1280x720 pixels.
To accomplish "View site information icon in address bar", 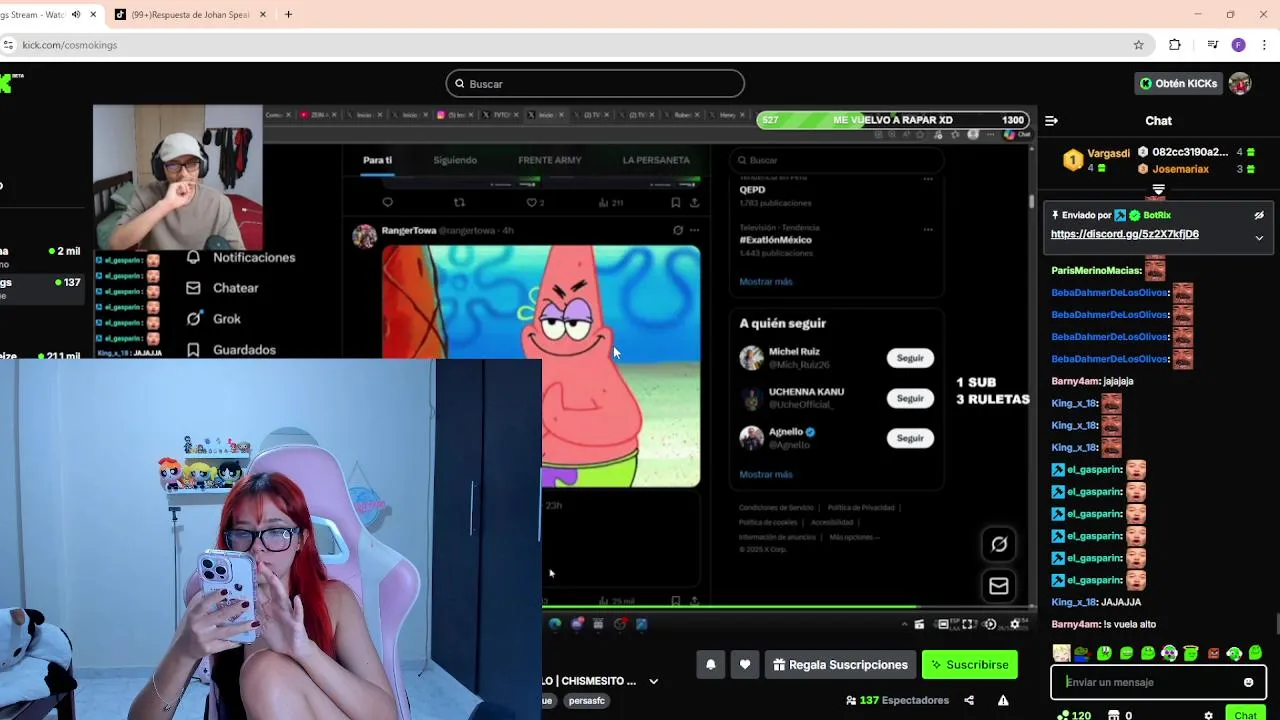I will [x=8, y=45].
